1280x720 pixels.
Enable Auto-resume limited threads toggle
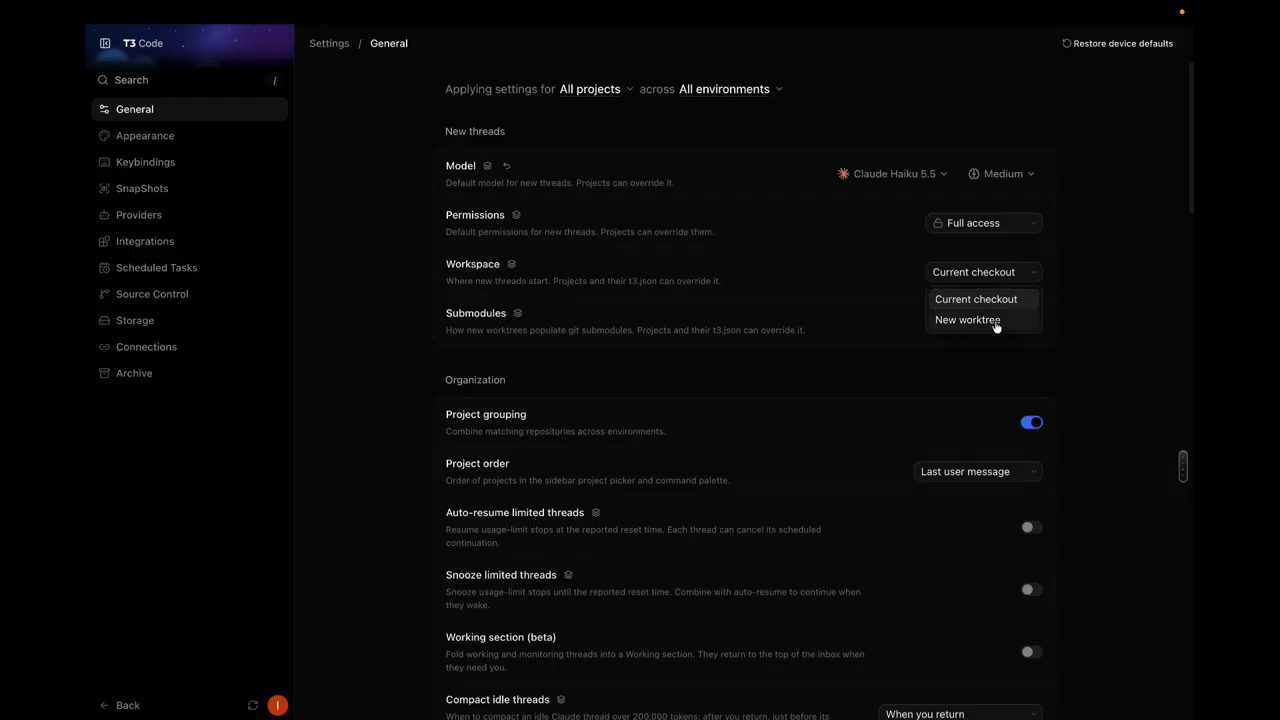coord(1031,527)
